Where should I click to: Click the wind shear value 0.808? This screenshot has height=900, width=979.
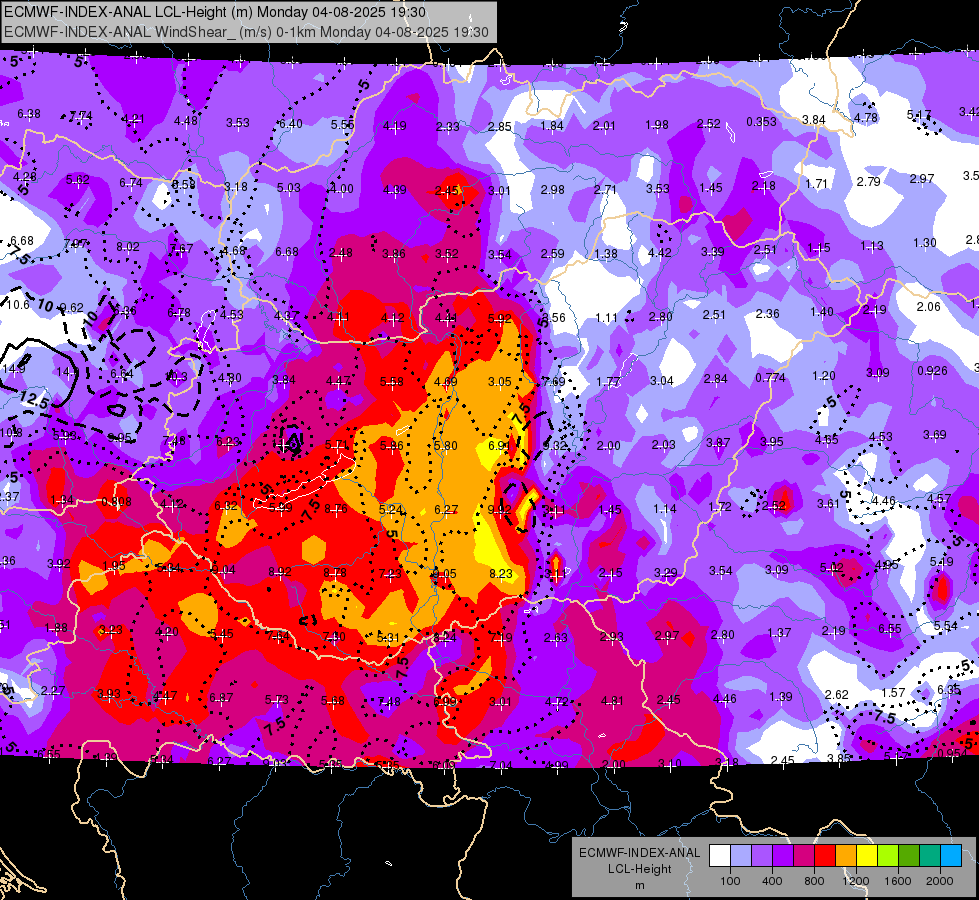click(x=116, y=501)
